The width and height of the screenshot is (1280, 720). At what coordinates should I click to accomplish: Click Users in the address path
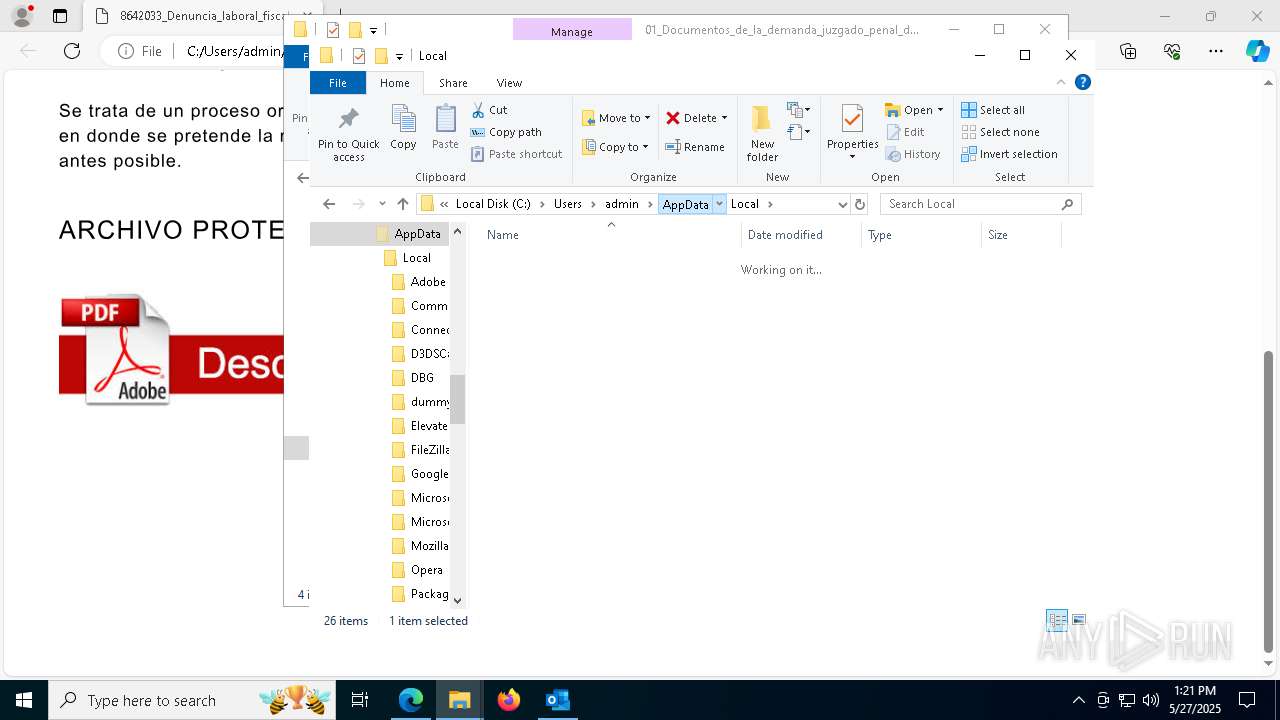(x=567, y=204)
